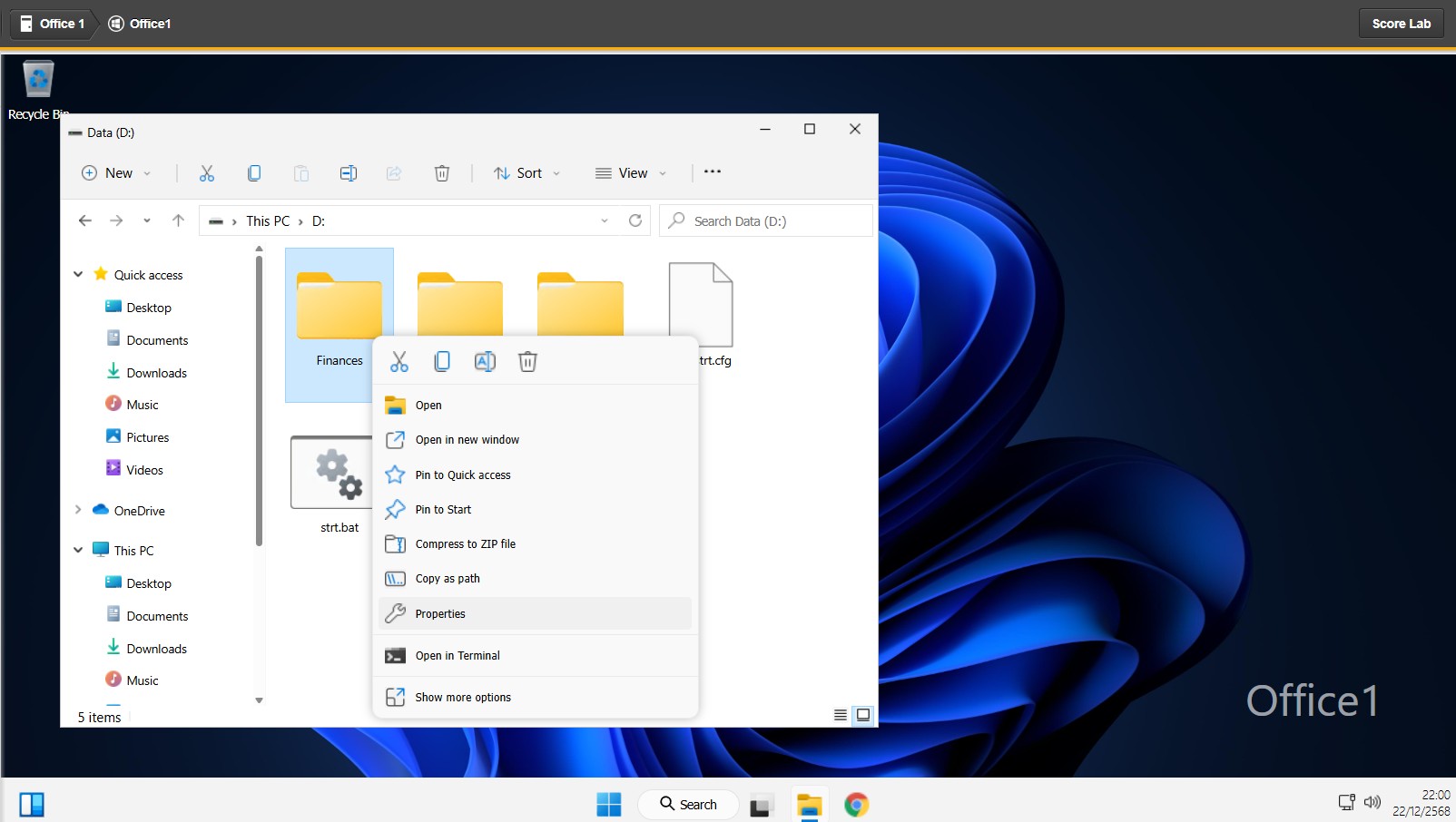The image size is (1456, 822).
Task: Click the Up directory arrow
Action: pyautogui.click(x=178, y=220)
